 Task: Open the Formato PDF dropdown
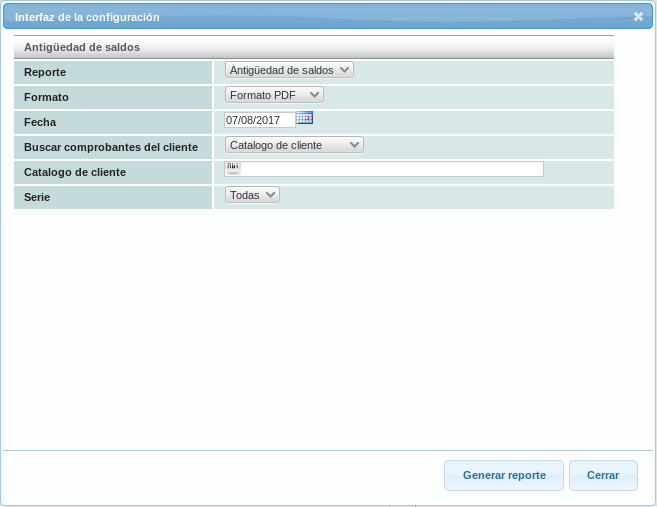pyautogui.click(x=274, y=95)
